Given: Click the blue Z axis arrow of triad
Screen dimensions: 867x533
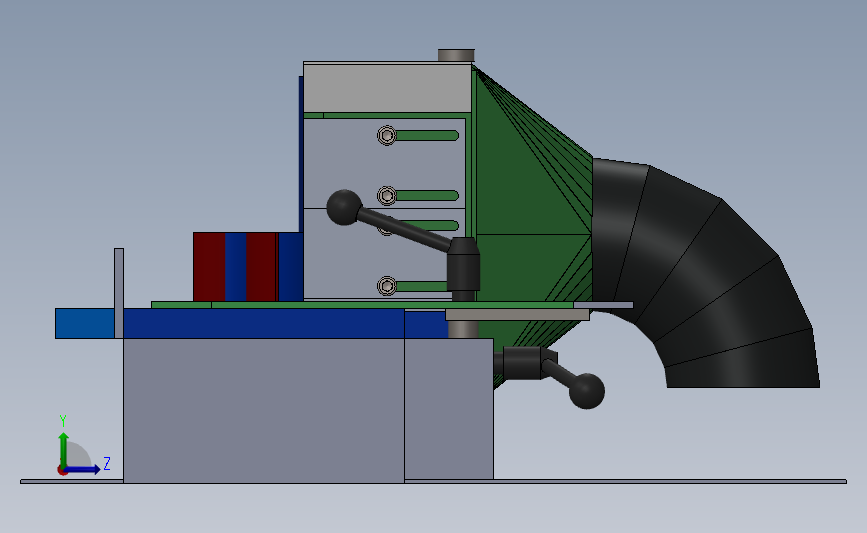Looking at the screenshot, I should 83,470.
